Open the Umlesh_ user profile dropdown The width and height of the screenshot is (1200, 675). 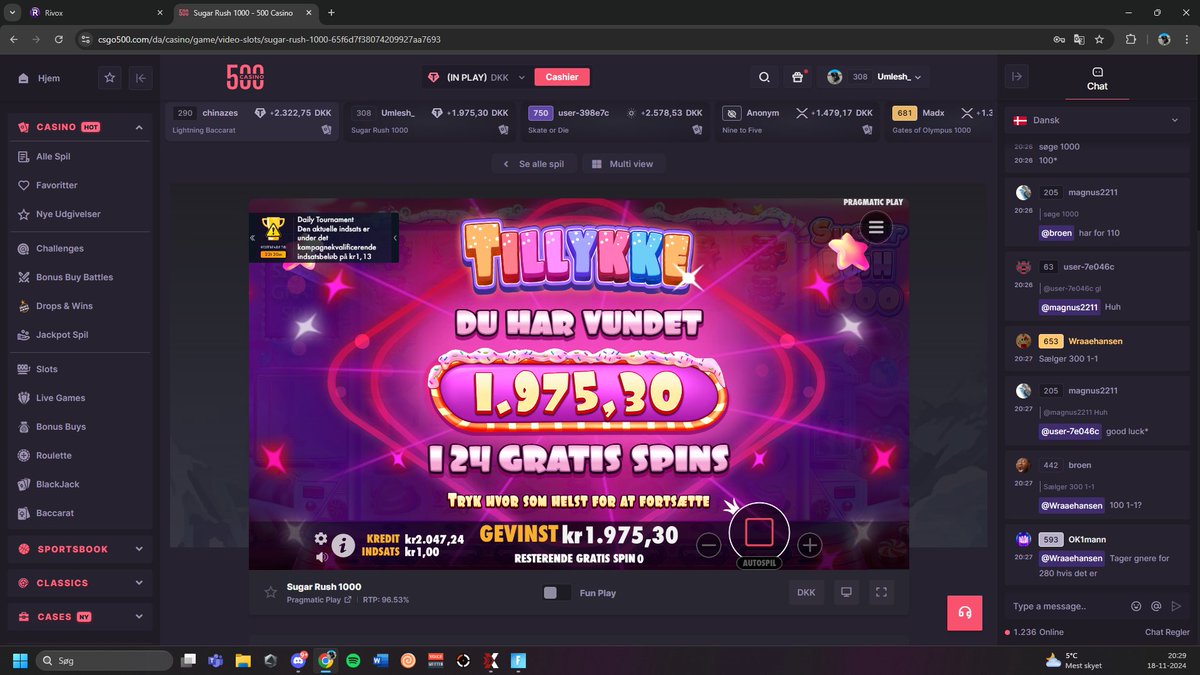pyautogui.click(x=874, y=77)
